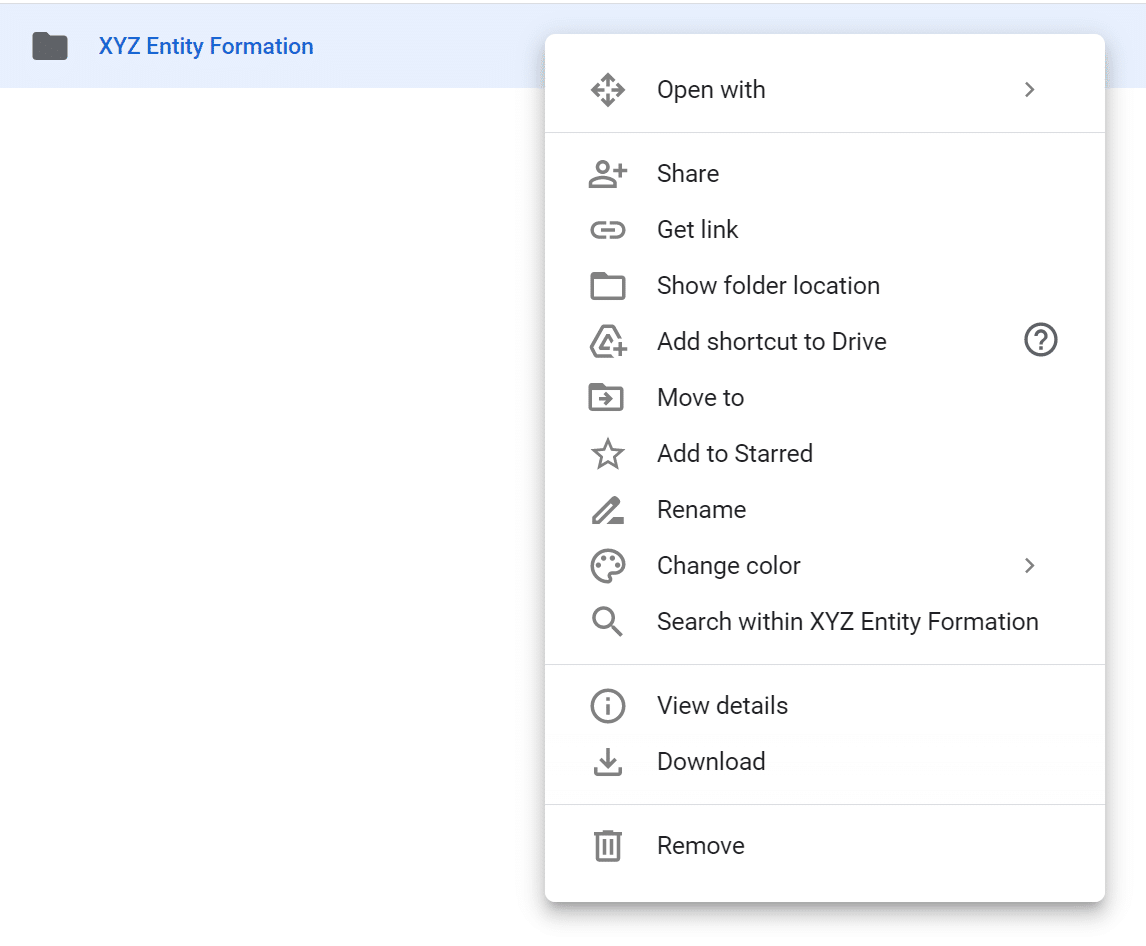Click the Download arrow icon
This screenshot has height=946, width=1146.
point(608,762)
